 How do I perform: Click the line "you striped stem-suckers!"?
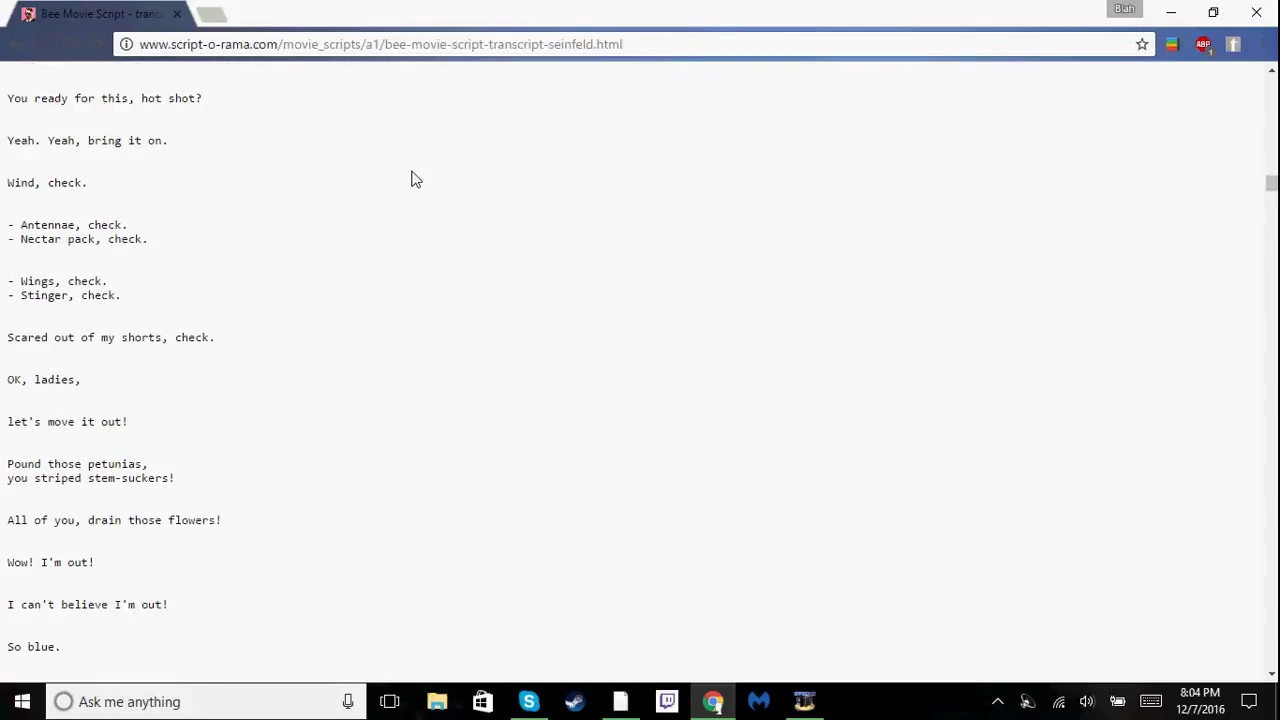coord(91,478)
